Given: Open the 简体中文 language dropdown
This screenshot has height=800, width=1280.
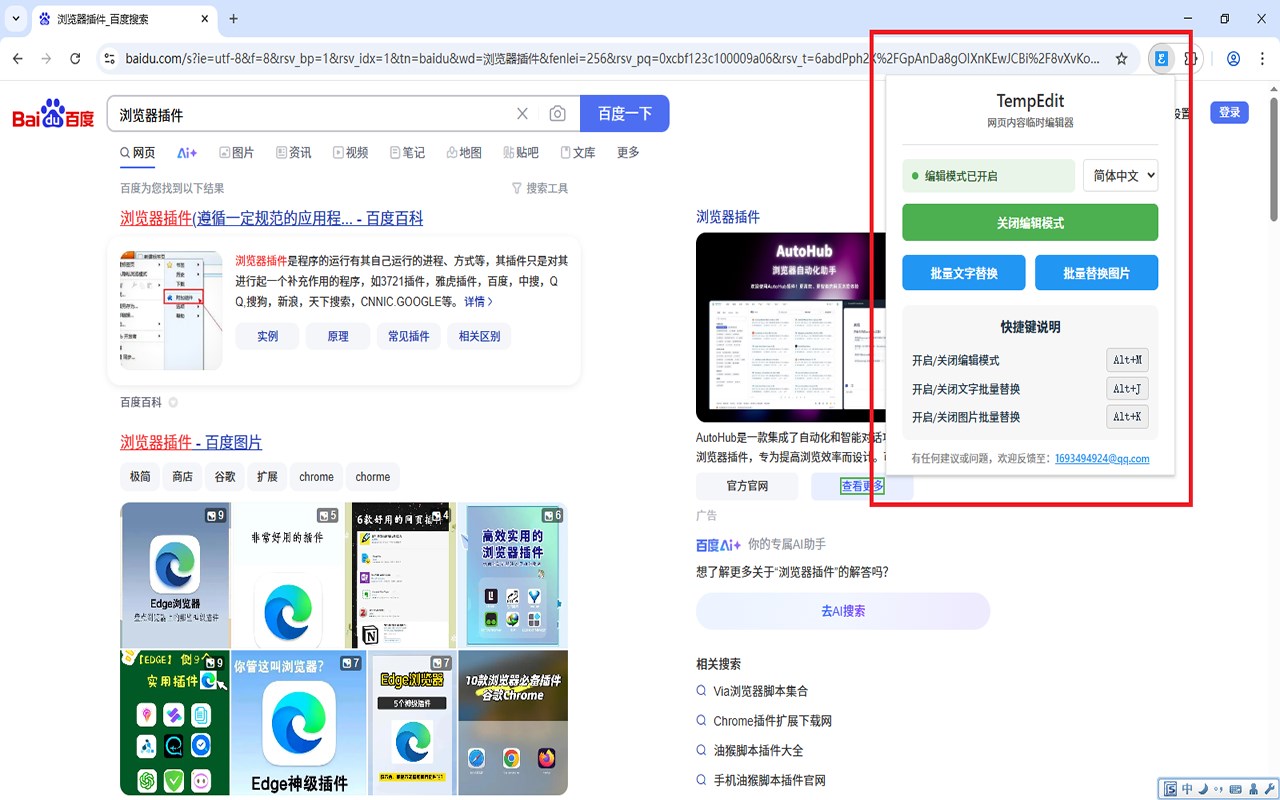Looking at the screenshot, I should point(1121,175).
